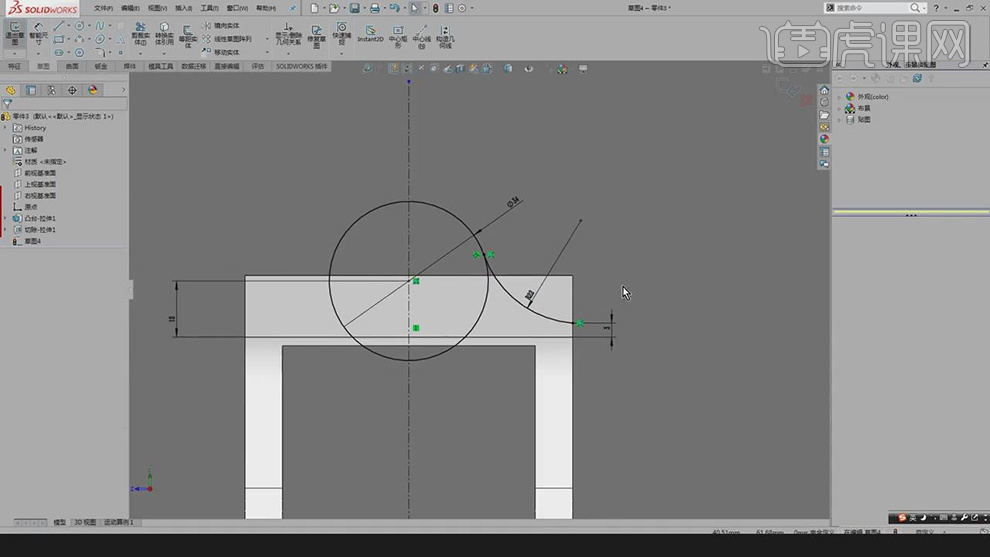Switch to the ConfigurationManager tab icon
990x557 pixels.
(52, 90)
